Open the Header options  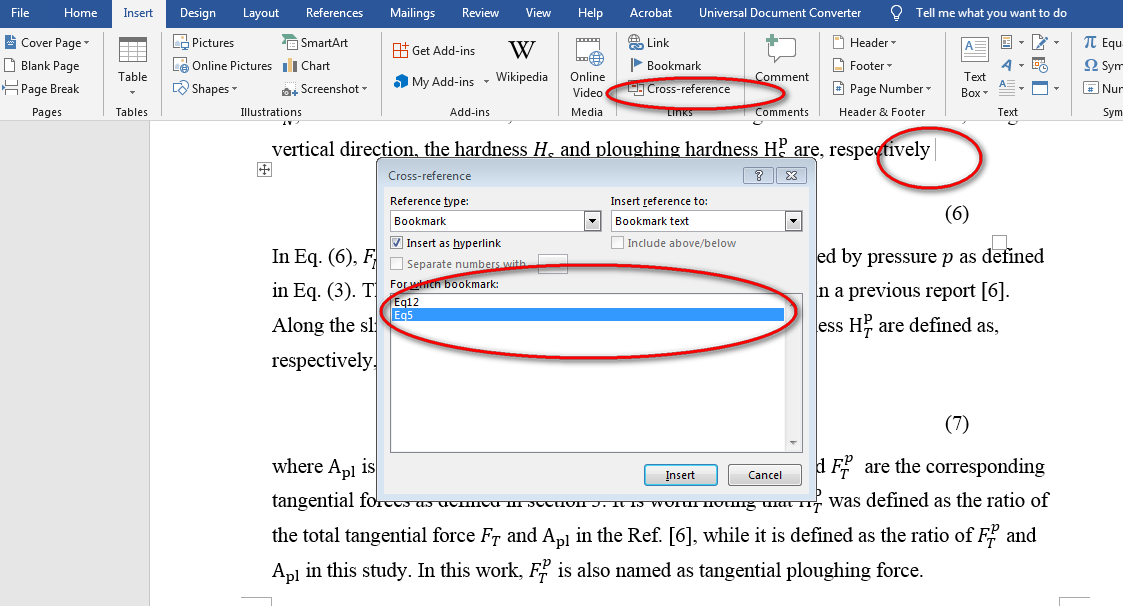coord(864,43)
